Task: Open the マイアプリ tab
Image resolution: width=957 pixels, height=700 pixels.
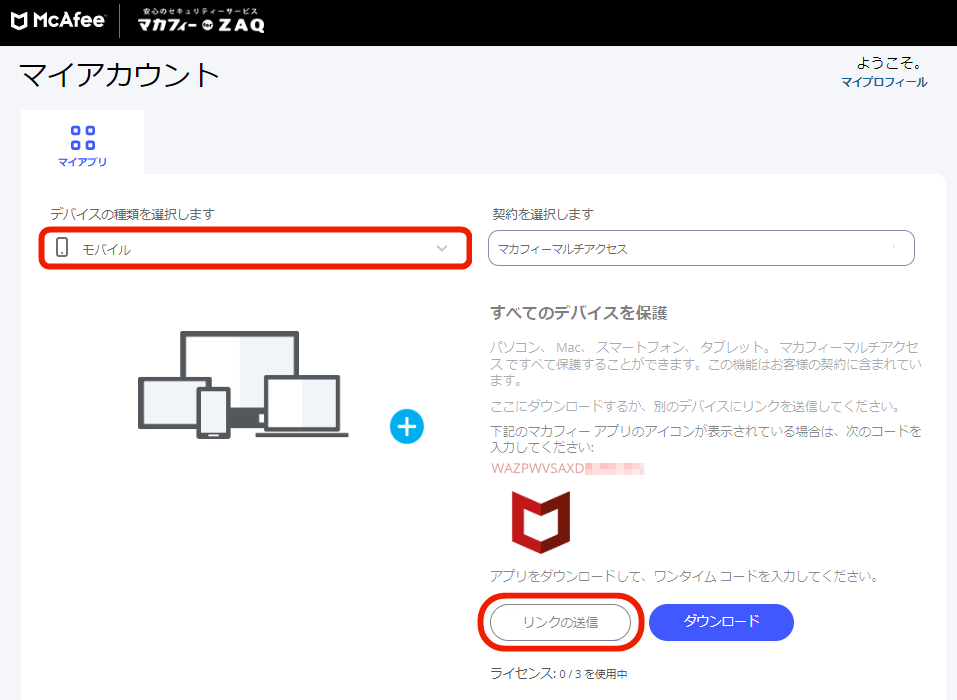Action: [82, 142]
